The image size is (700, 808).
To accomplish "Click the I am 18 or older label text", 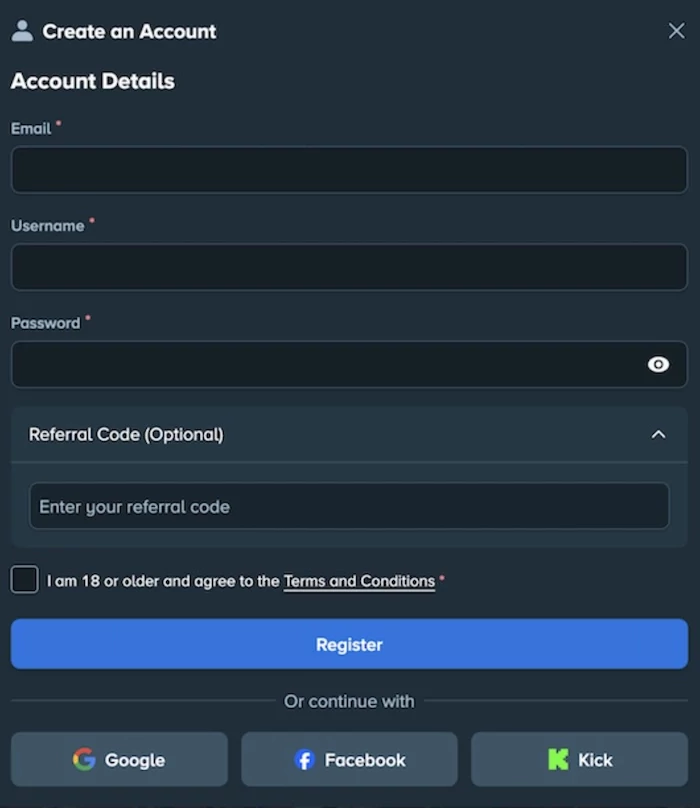I will click(x=163, y=581).
